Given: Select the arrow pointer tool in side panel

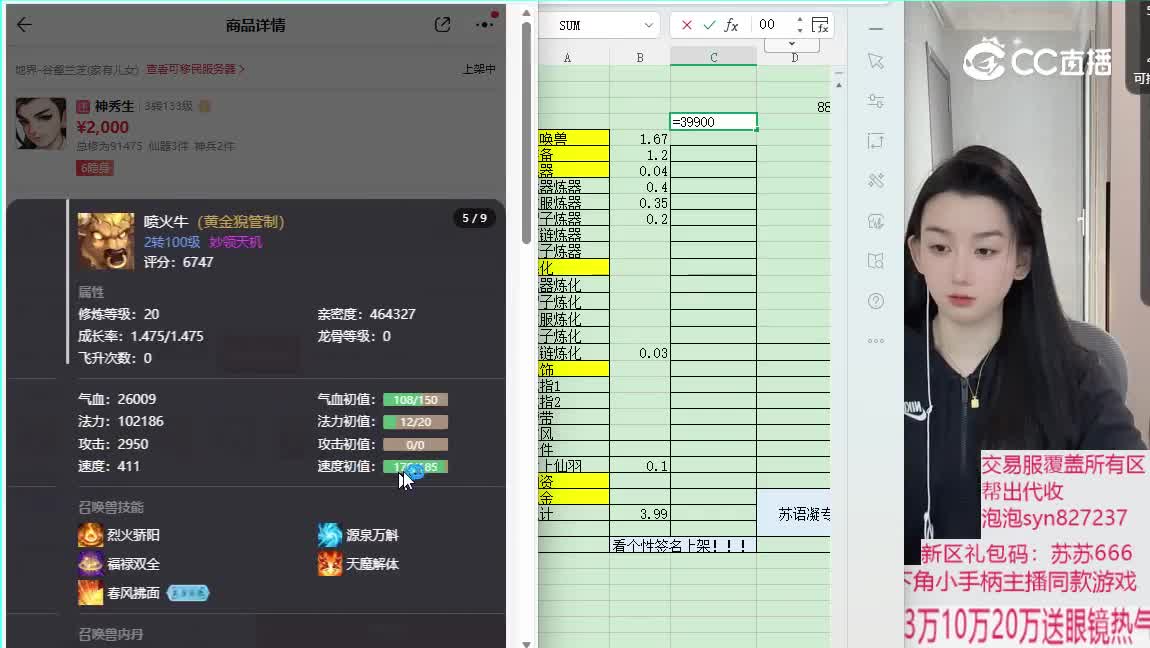Looking at the screenshot, I should tap(876, 61).
